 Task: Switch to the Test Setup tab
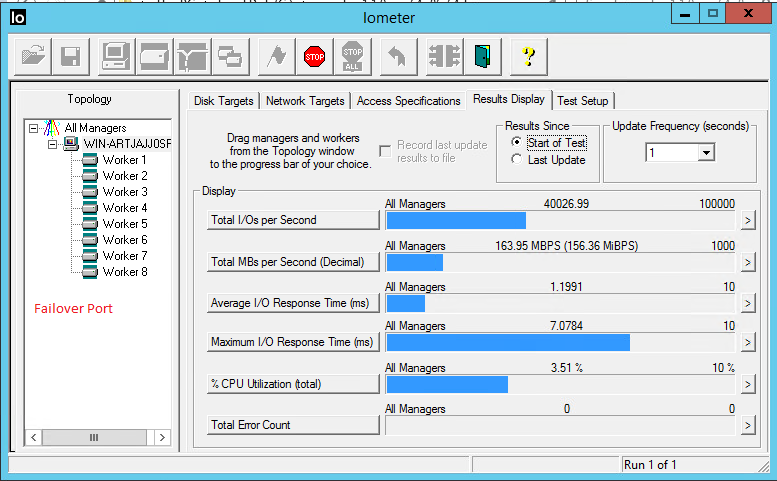coord(583,101)
